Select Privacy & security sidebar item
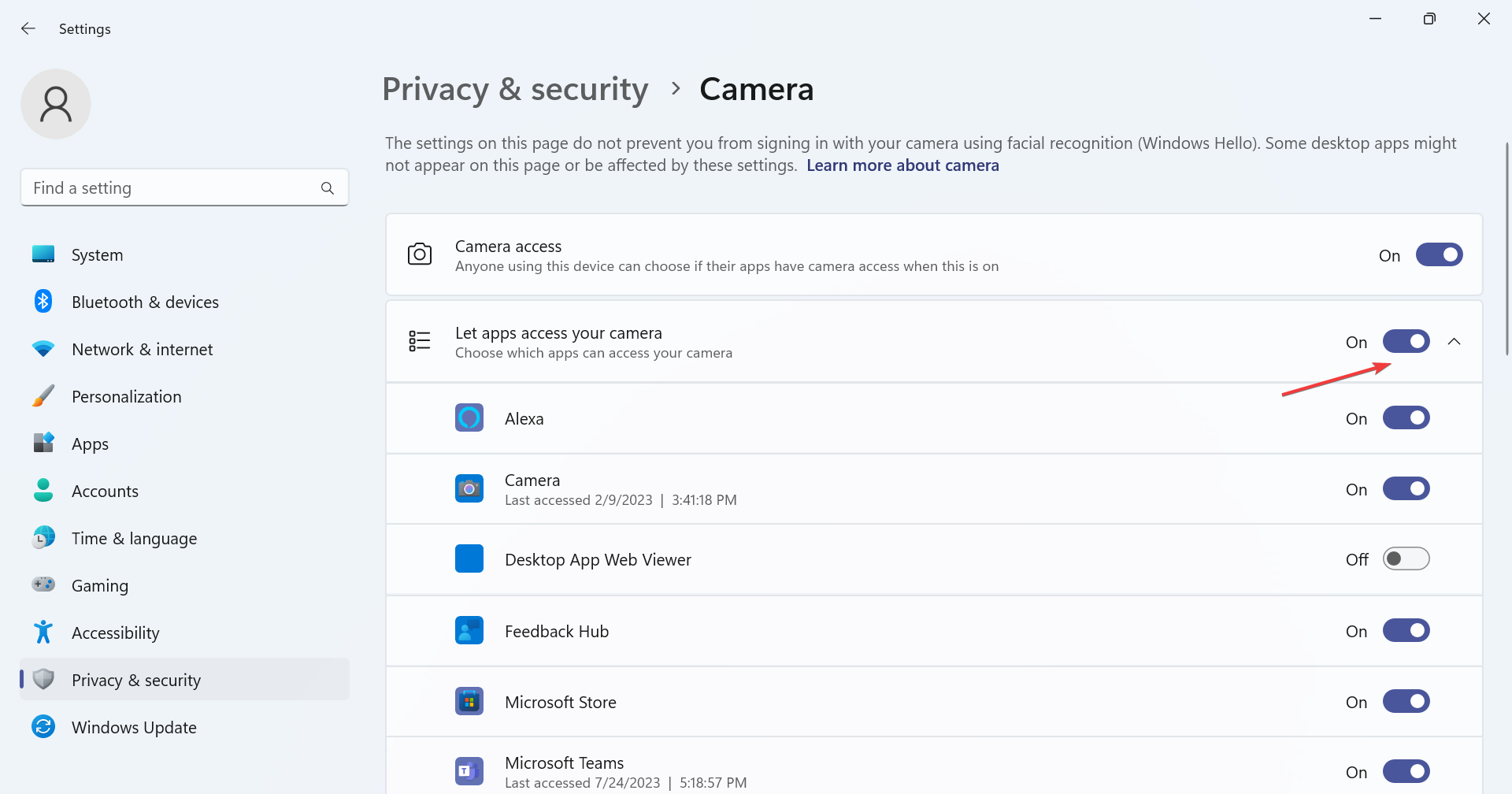This screenshot has width=1512, height=794. tap(184, 679)
